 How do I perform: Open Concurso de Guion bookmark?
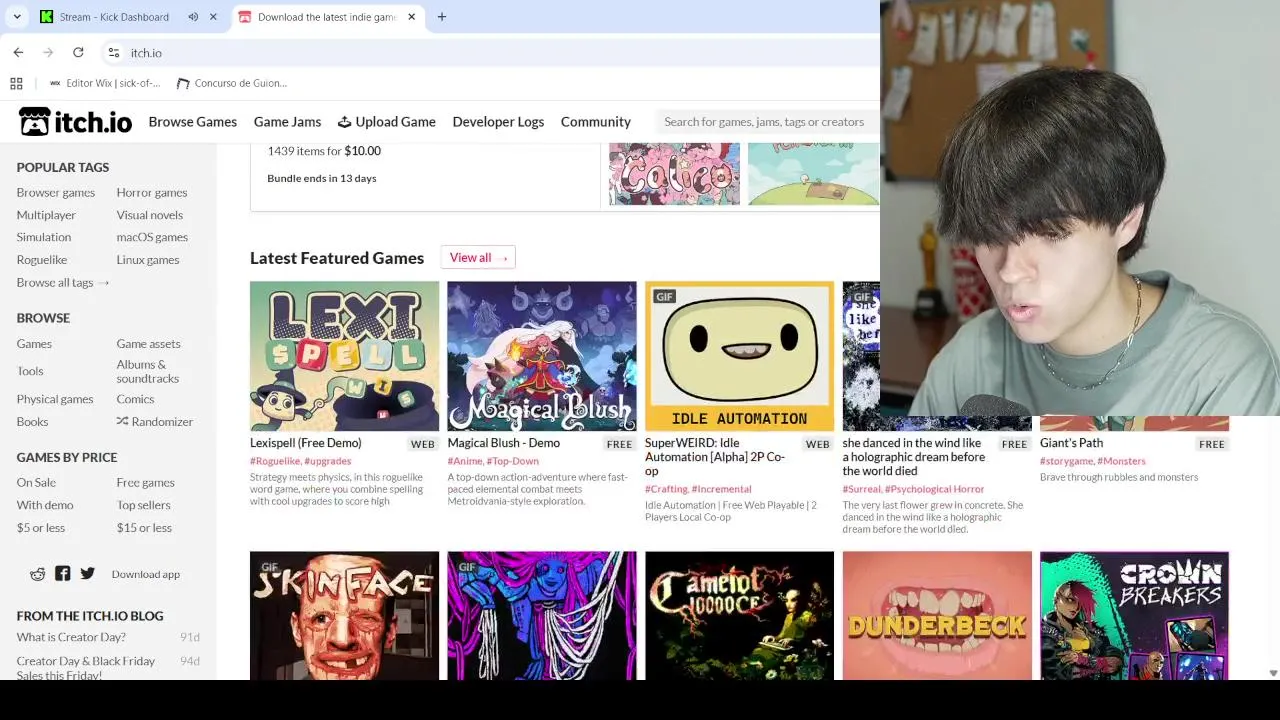coord(231,83)
